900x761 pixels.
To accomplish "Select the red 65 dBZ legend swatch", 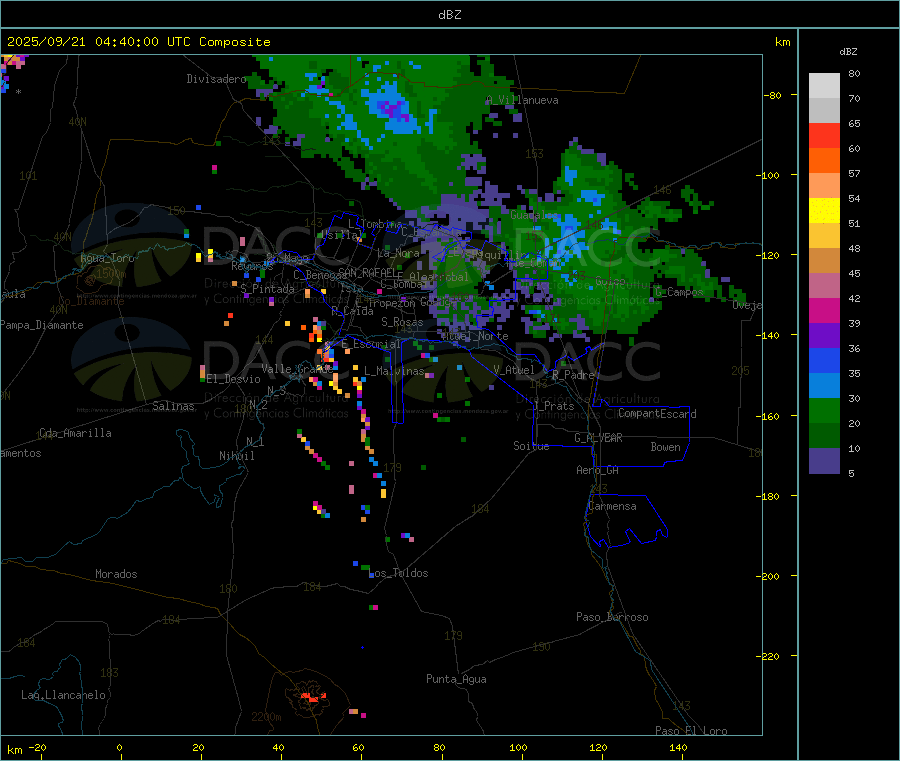I will tap(824, 135).
